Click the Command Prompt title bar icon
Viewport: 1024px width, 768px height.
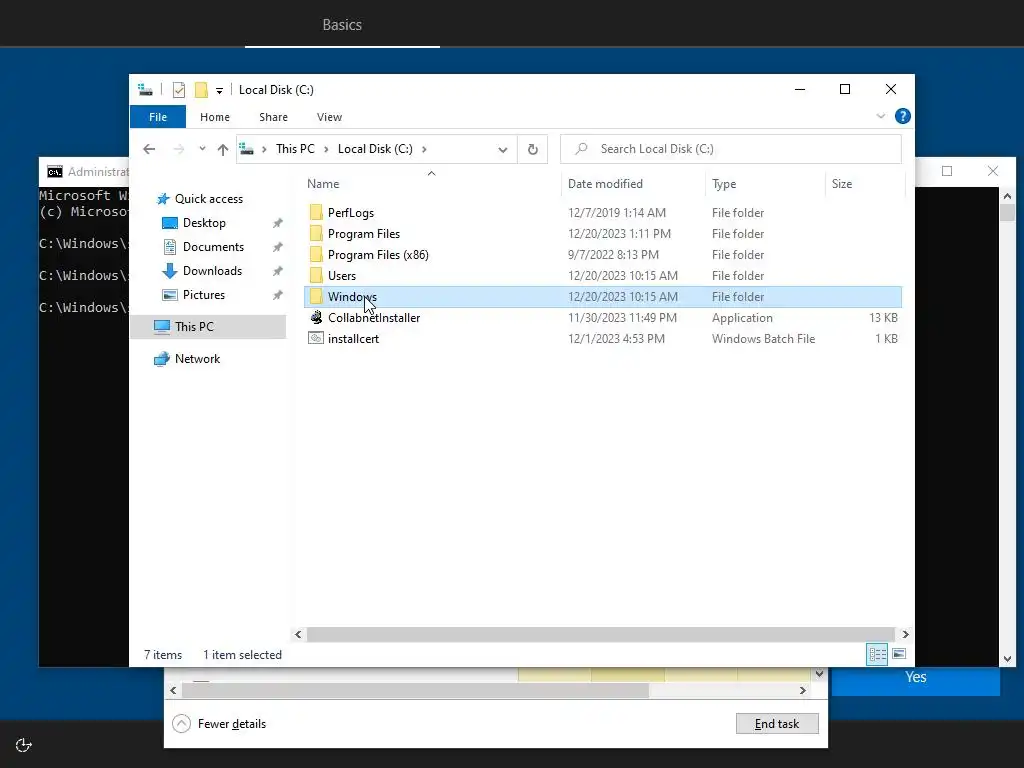55,172
